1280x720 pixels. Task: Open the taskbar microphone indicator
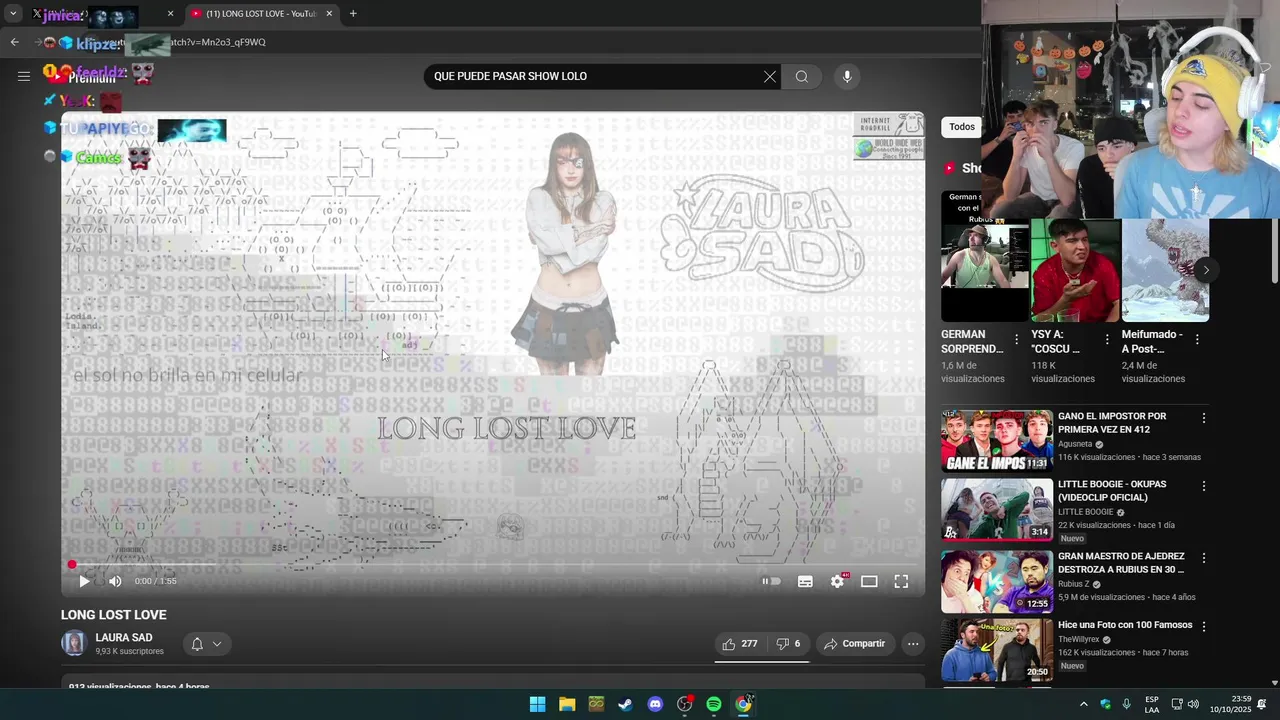tap(1126, 704)
